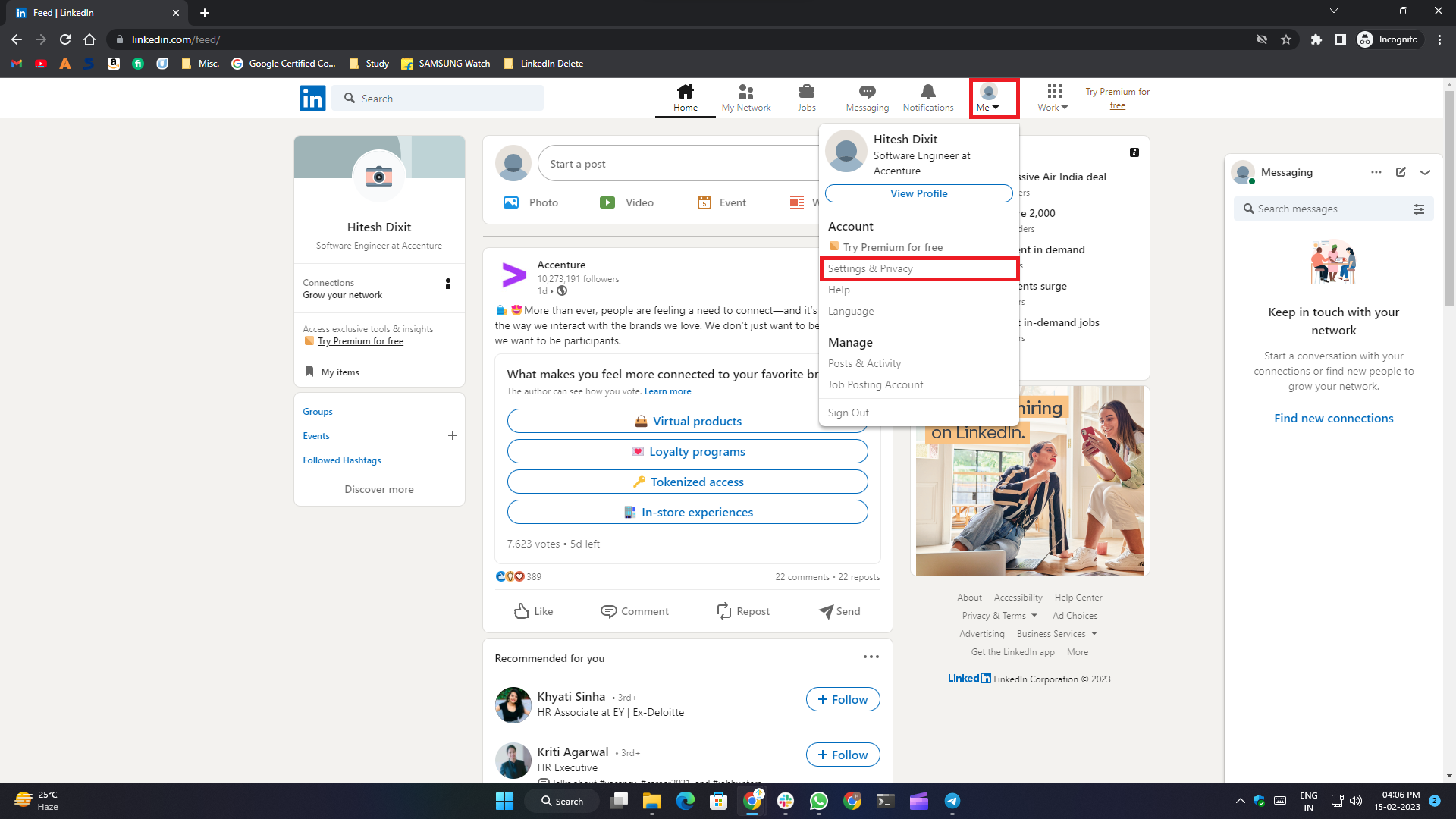Image resolution: width=1456 pixels, height=819 pixels.
Task: Click Discover more button
Action: coord(379,489)
